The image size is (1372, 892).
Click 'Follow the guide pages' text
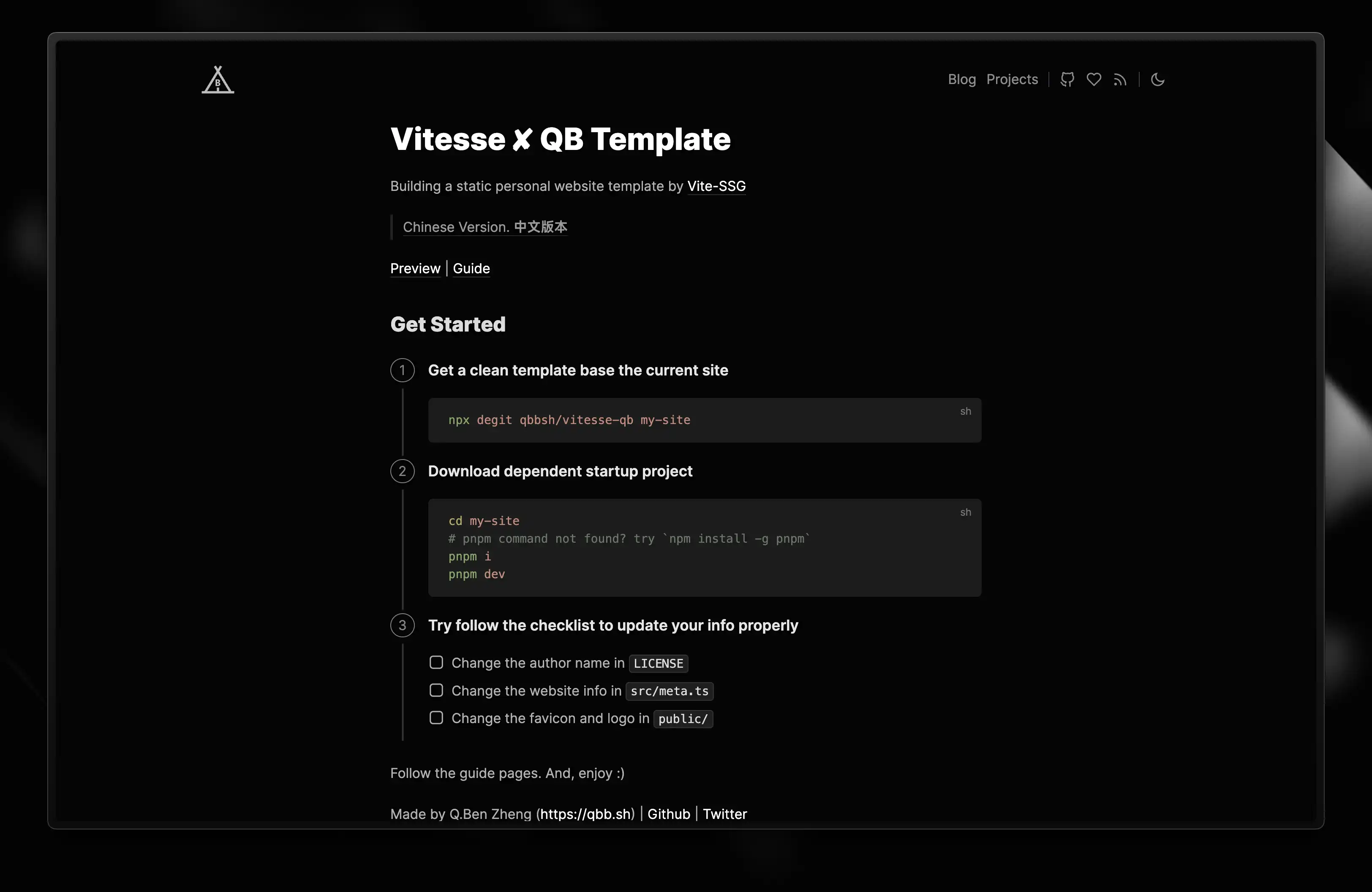pos(507,773)
